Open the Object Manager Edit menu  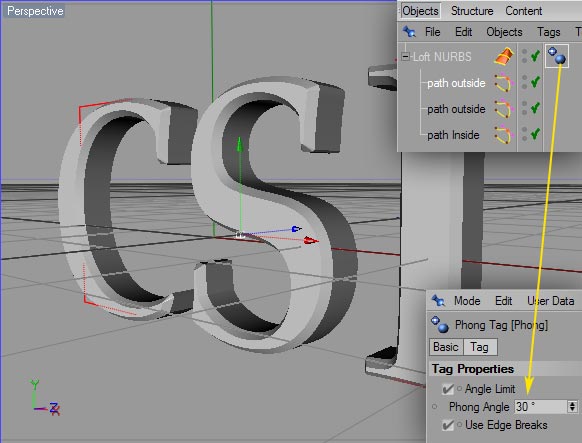point(464,32)
